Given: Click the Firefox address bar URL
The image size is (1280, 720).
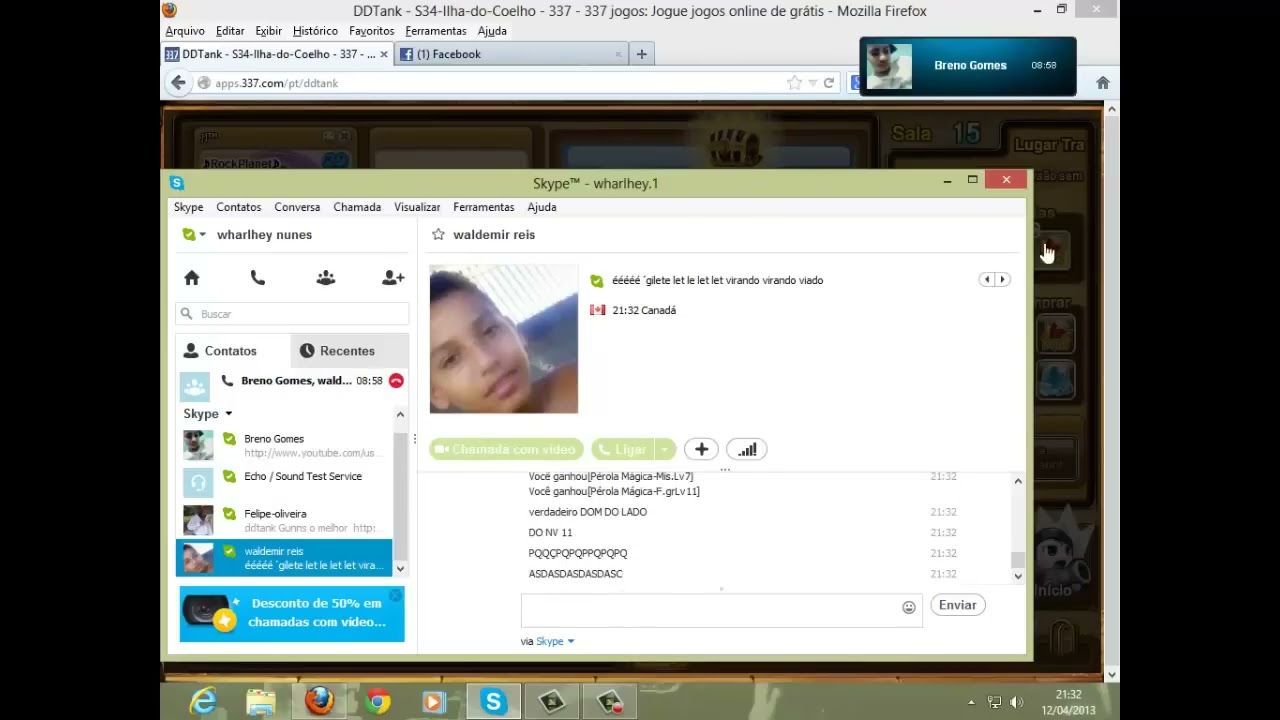Looking at the screenshot, I should (x=277, y=83).
